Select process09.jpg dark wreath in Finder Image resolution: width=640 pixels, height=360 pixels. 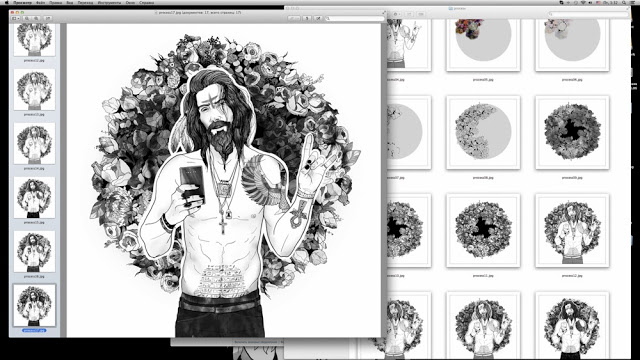572,133
